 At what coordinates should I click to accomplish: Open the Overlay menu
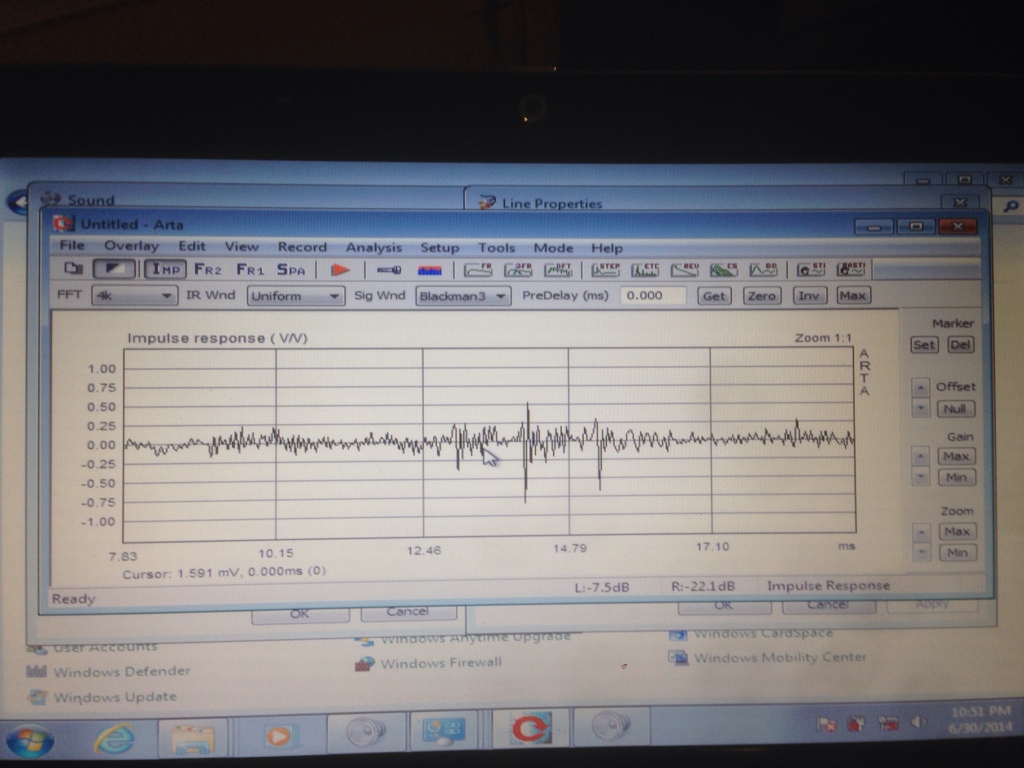click(131, 246)
